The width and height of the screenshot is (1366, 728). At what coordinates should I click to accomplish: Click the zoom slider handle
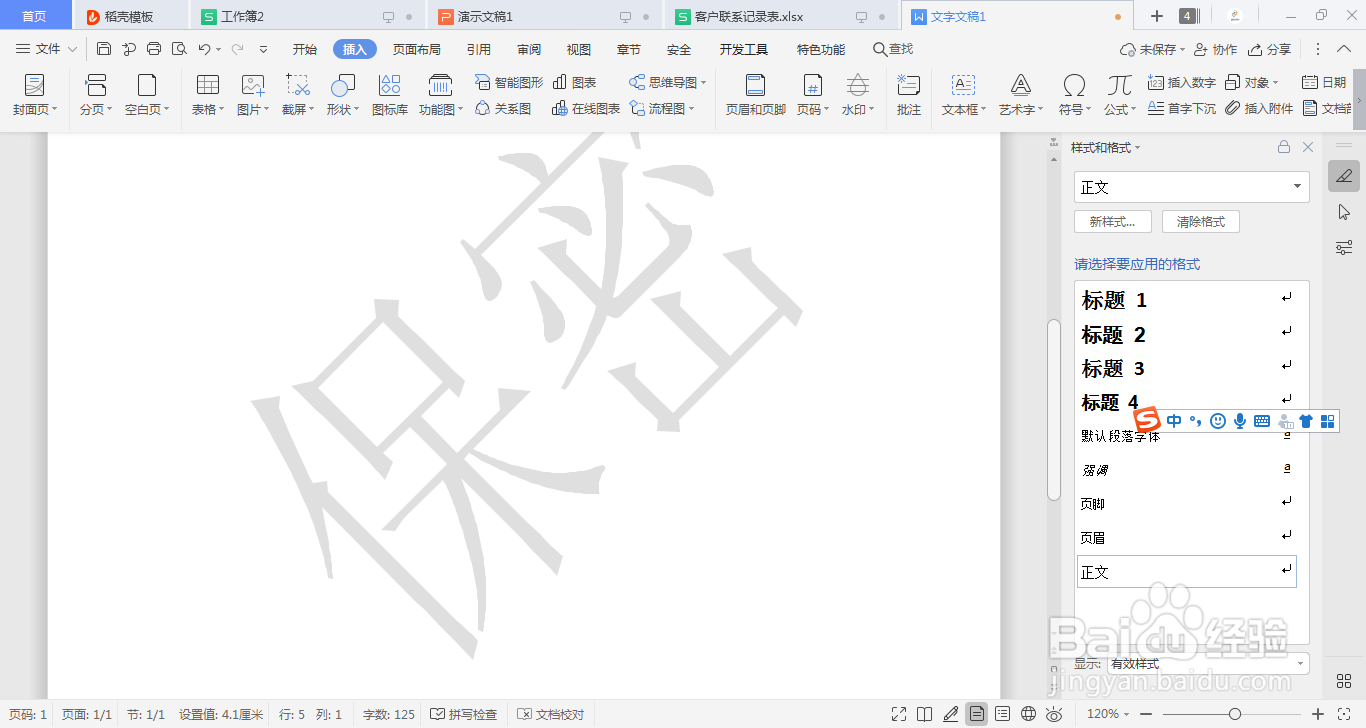point(1235,714)
